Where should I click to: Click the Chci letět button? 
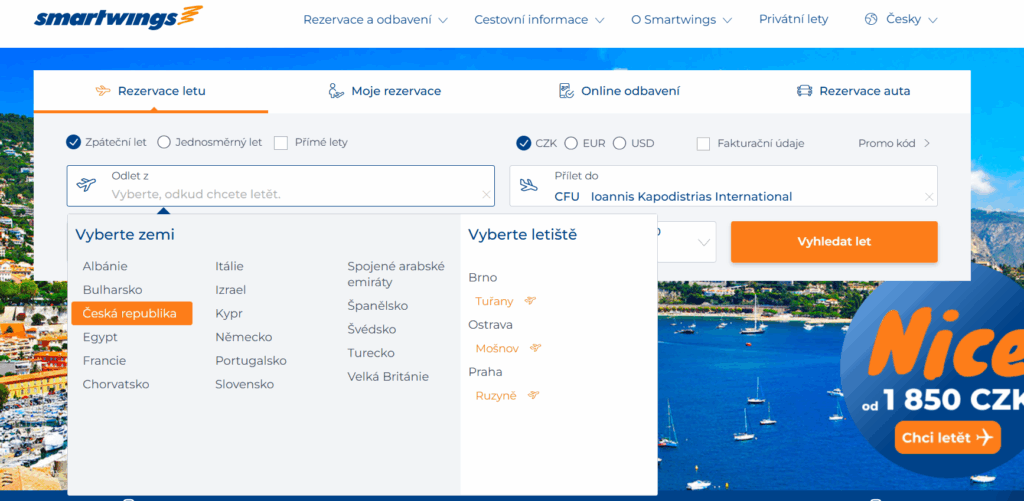click(948, 438)
